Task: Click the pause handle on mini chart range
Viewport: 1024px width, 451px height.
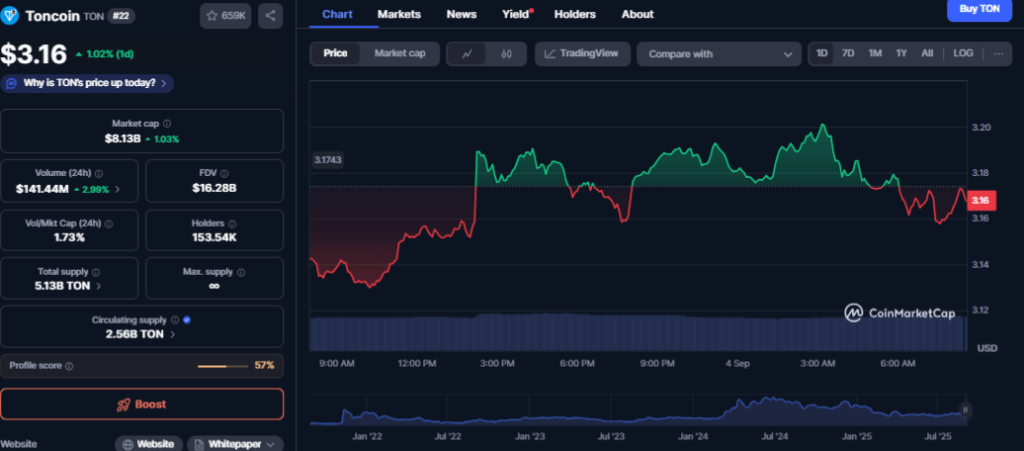Action: pos(965,411)
